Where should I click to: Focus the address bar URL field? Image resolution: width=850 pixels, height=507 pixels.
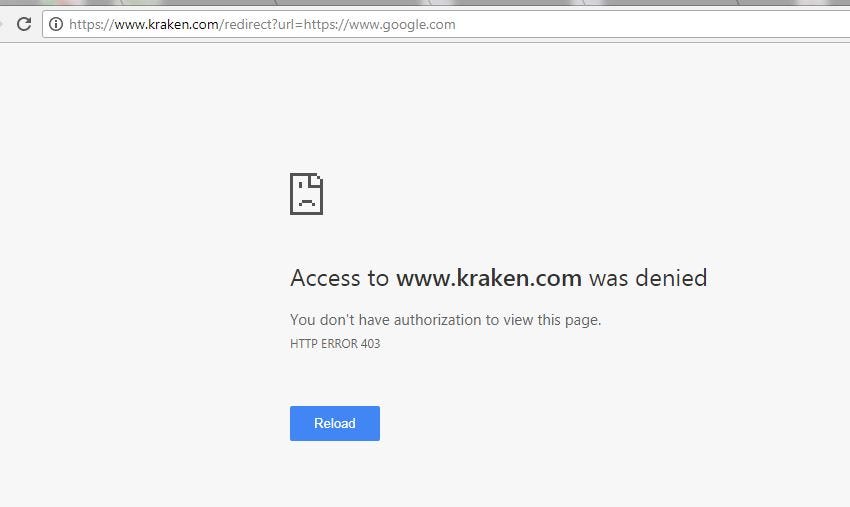446,24
